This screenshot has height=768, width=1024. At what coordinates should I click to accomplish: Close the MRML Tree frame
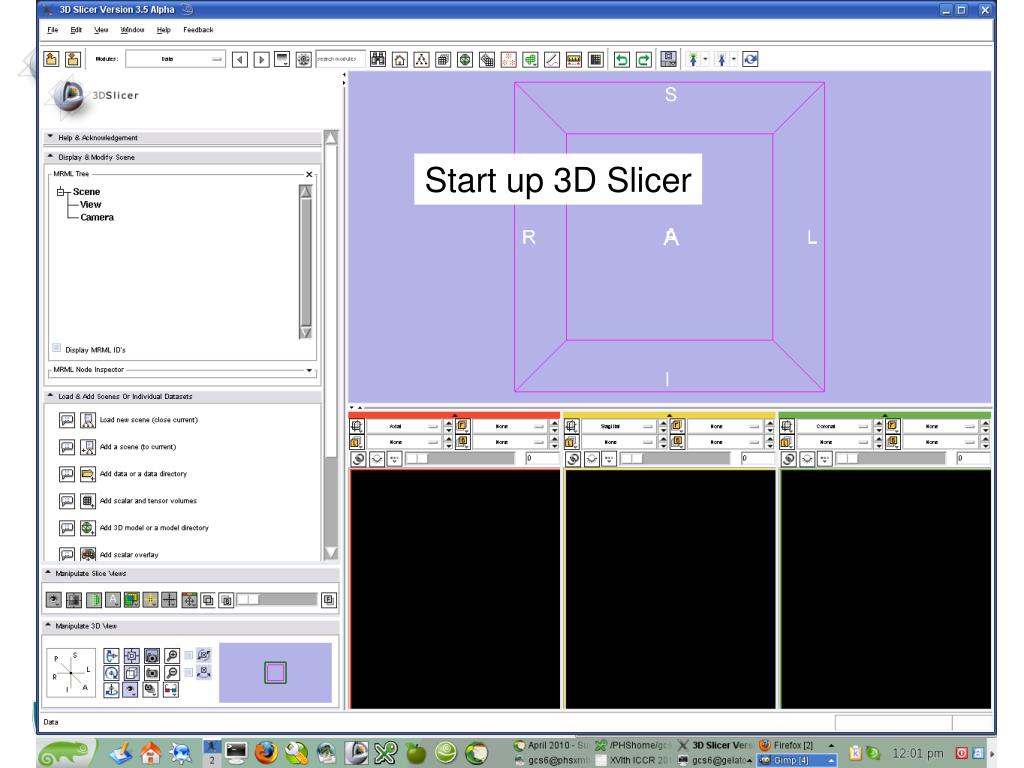[x=309, y=174]
